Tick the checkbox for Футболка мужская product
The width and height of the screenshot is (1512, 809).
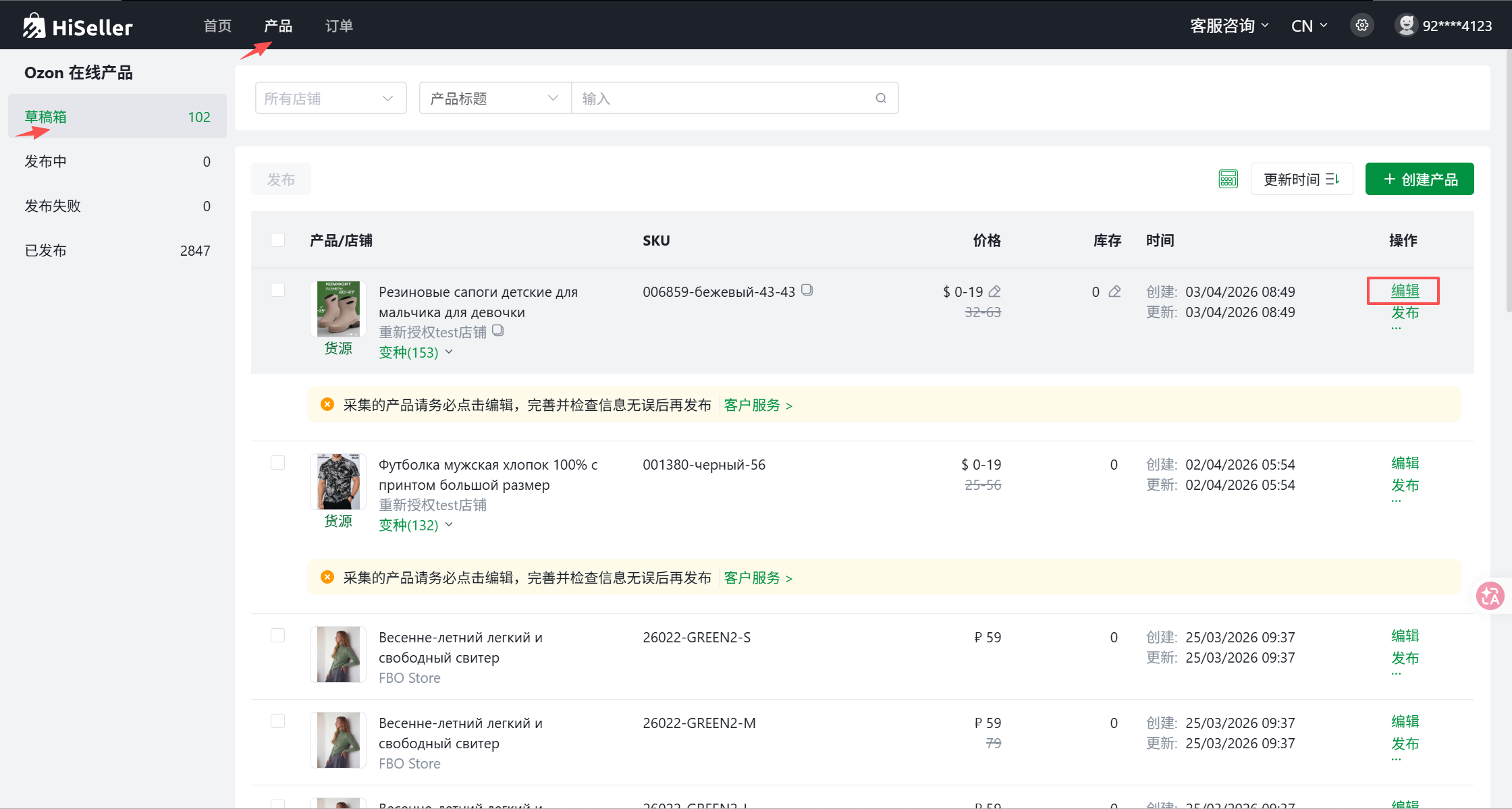click(x=277, y=463)
